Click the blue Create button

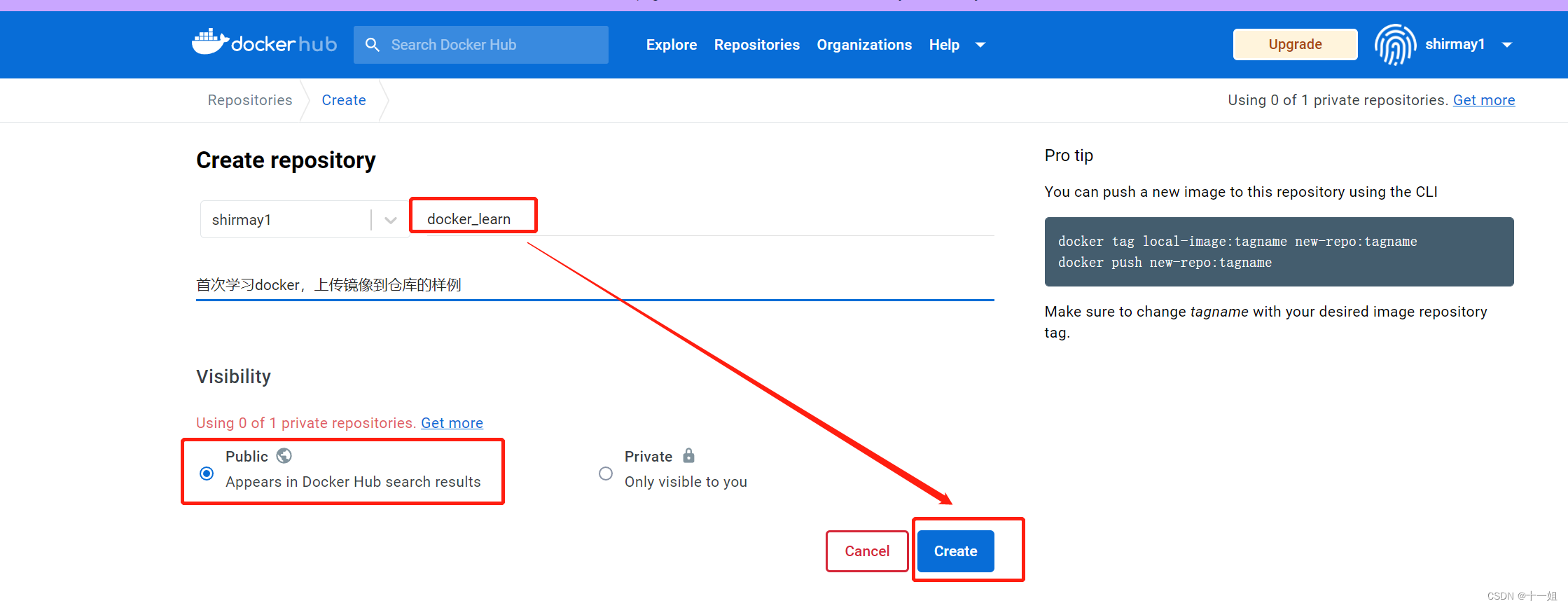[955, 551]
